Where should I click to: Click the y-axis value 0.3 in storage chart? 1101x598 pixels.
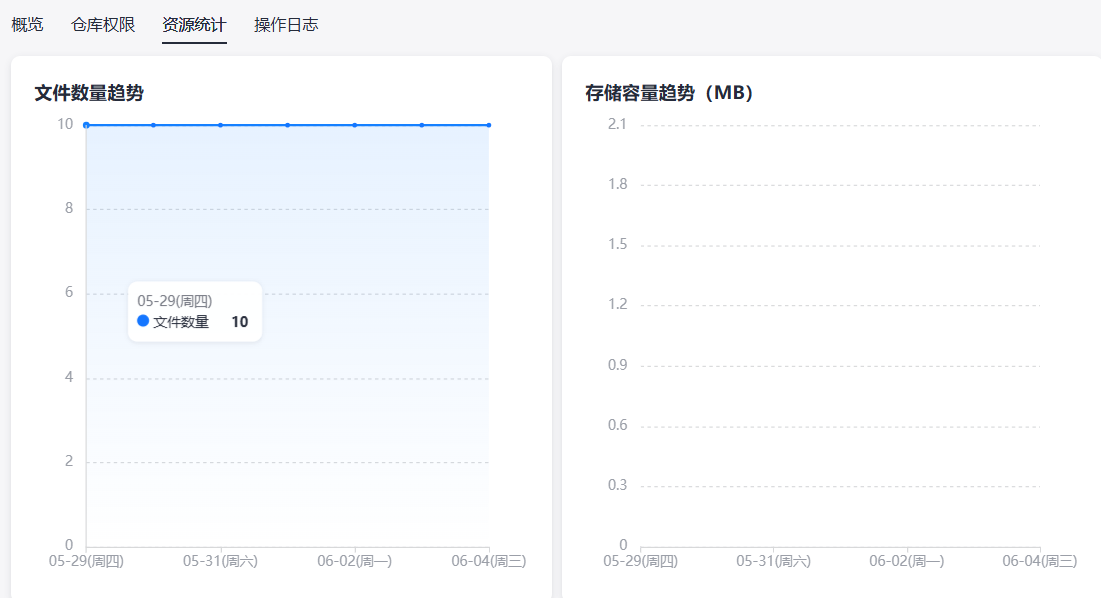(x=617, y=485)
